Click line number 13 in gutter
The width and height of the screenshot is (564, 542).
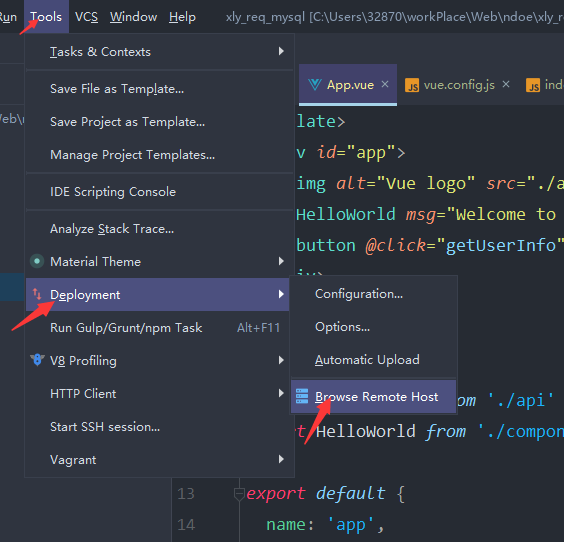186,494
